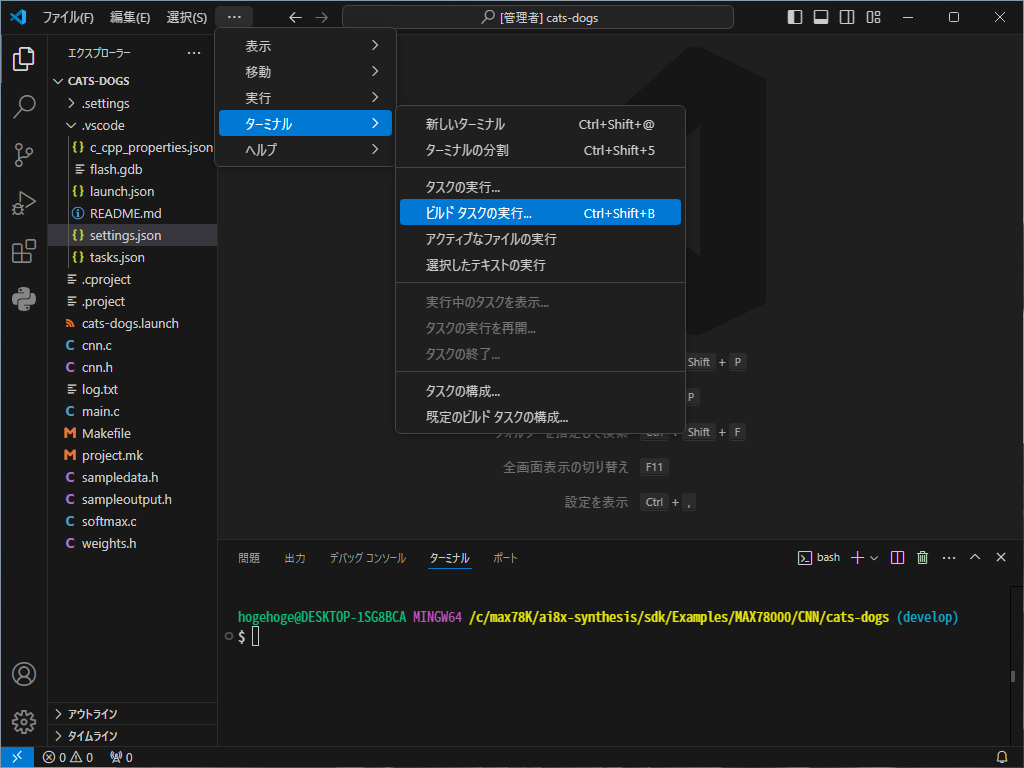The height and width of the screenshot is (768, 1024).
Task: Click the Python icon in activity bar
Action: [x=24, y=298]
